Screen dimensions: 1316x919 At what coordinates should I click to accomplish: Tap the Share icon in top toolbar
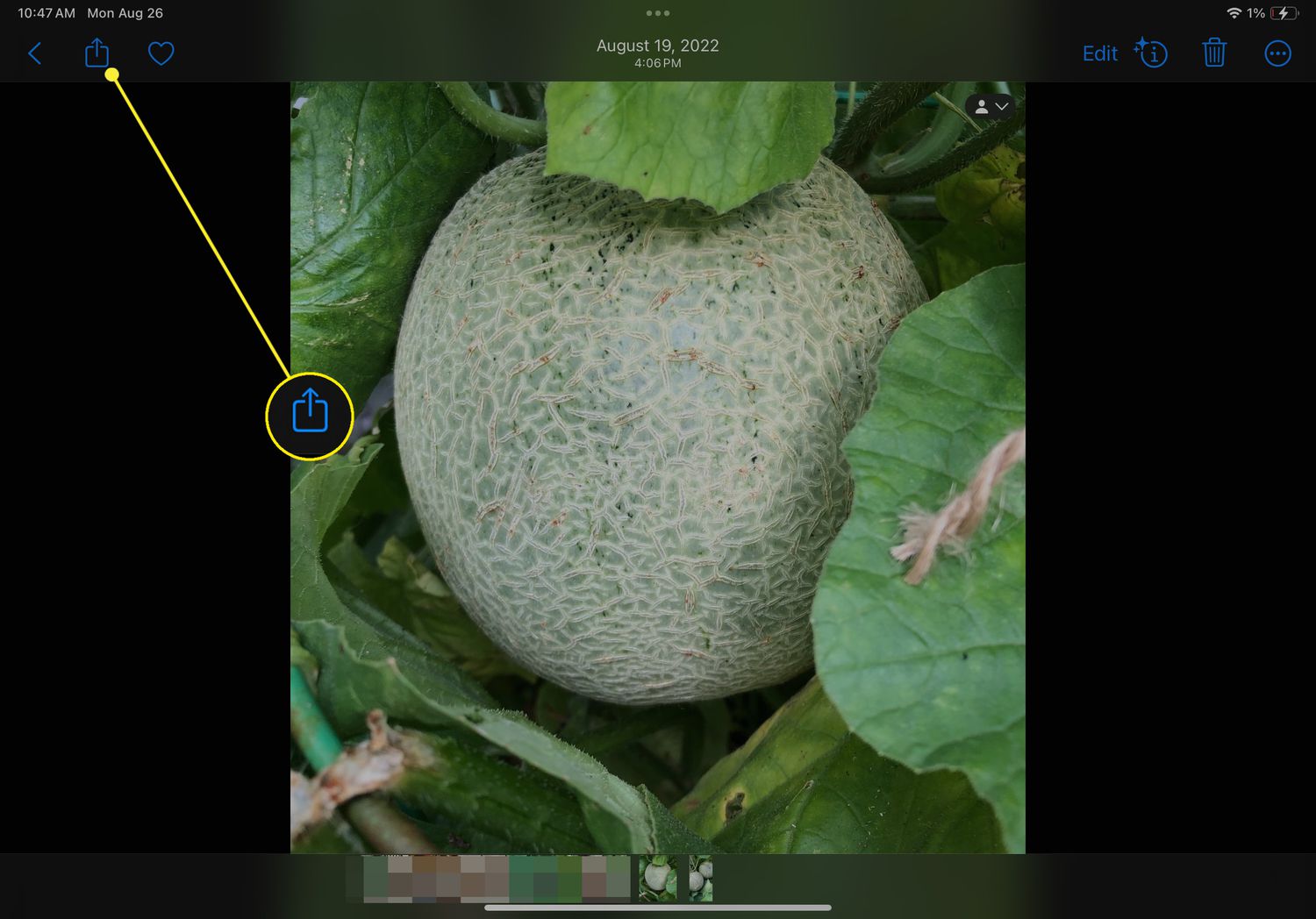(97, 53)
